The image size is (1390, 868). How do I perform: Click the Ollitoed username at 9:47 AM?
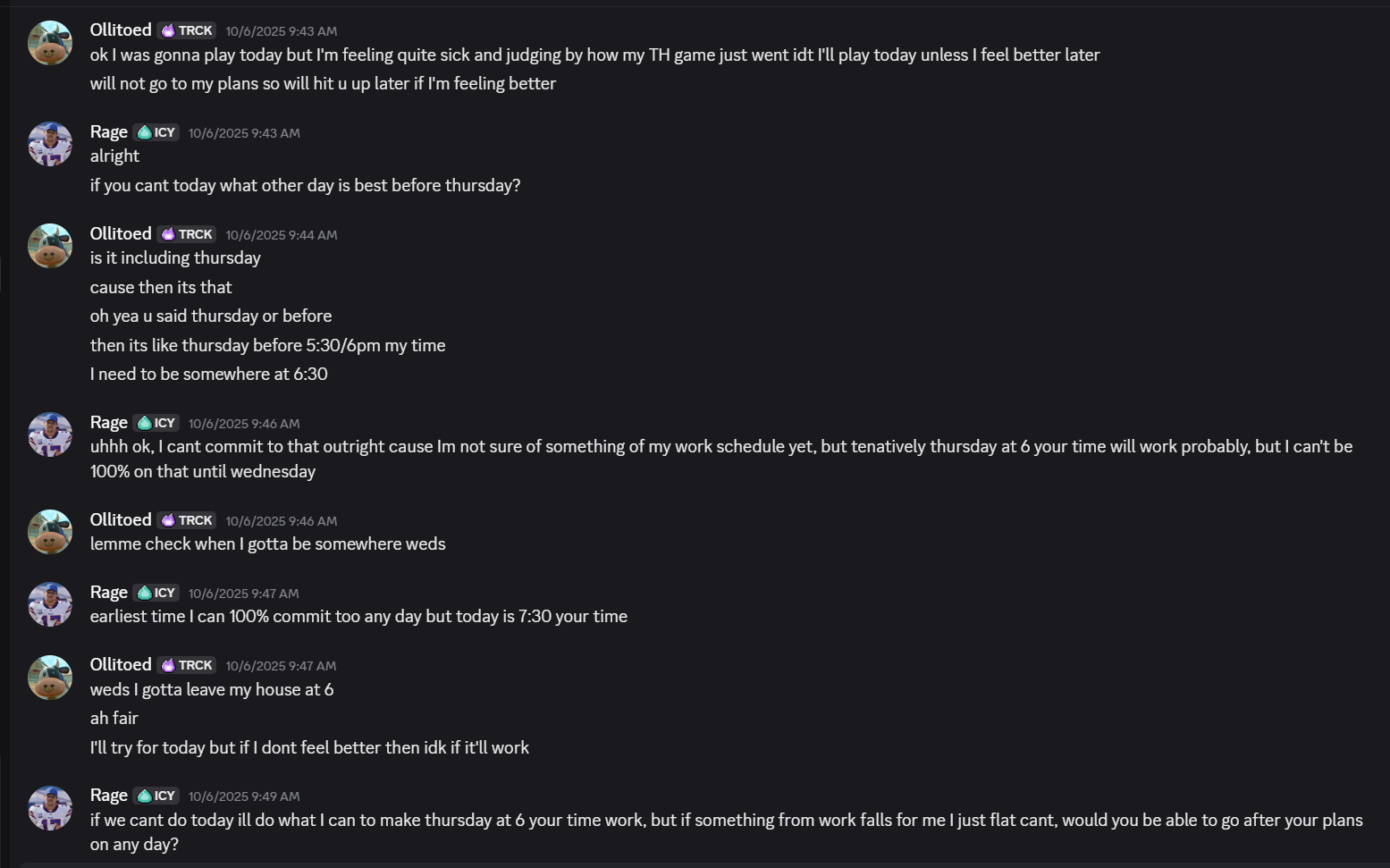coord(121,665)
